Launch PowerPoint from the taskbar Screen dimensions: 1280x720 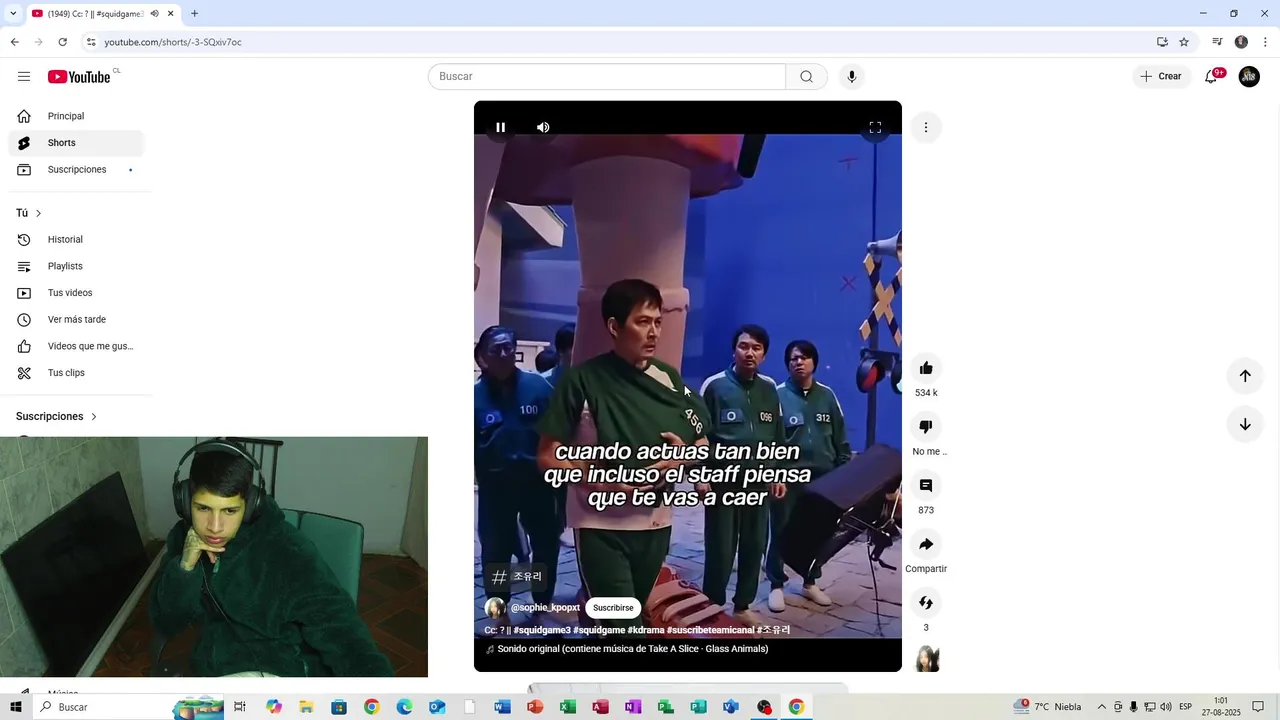pos(535,707)
